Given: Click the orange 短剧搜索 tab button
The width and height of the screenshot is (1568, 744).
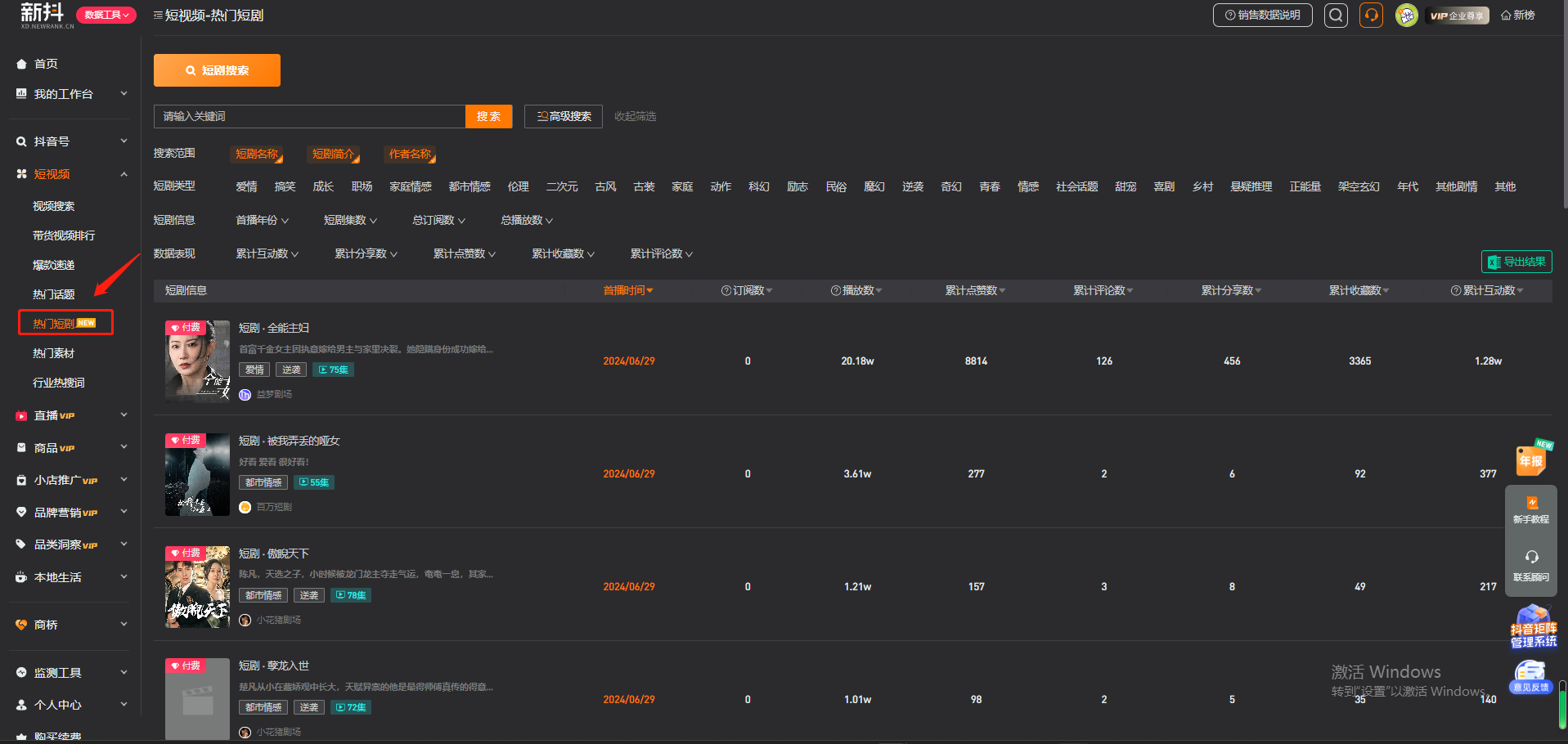Looking at the screenshot, I should point(217,70).
